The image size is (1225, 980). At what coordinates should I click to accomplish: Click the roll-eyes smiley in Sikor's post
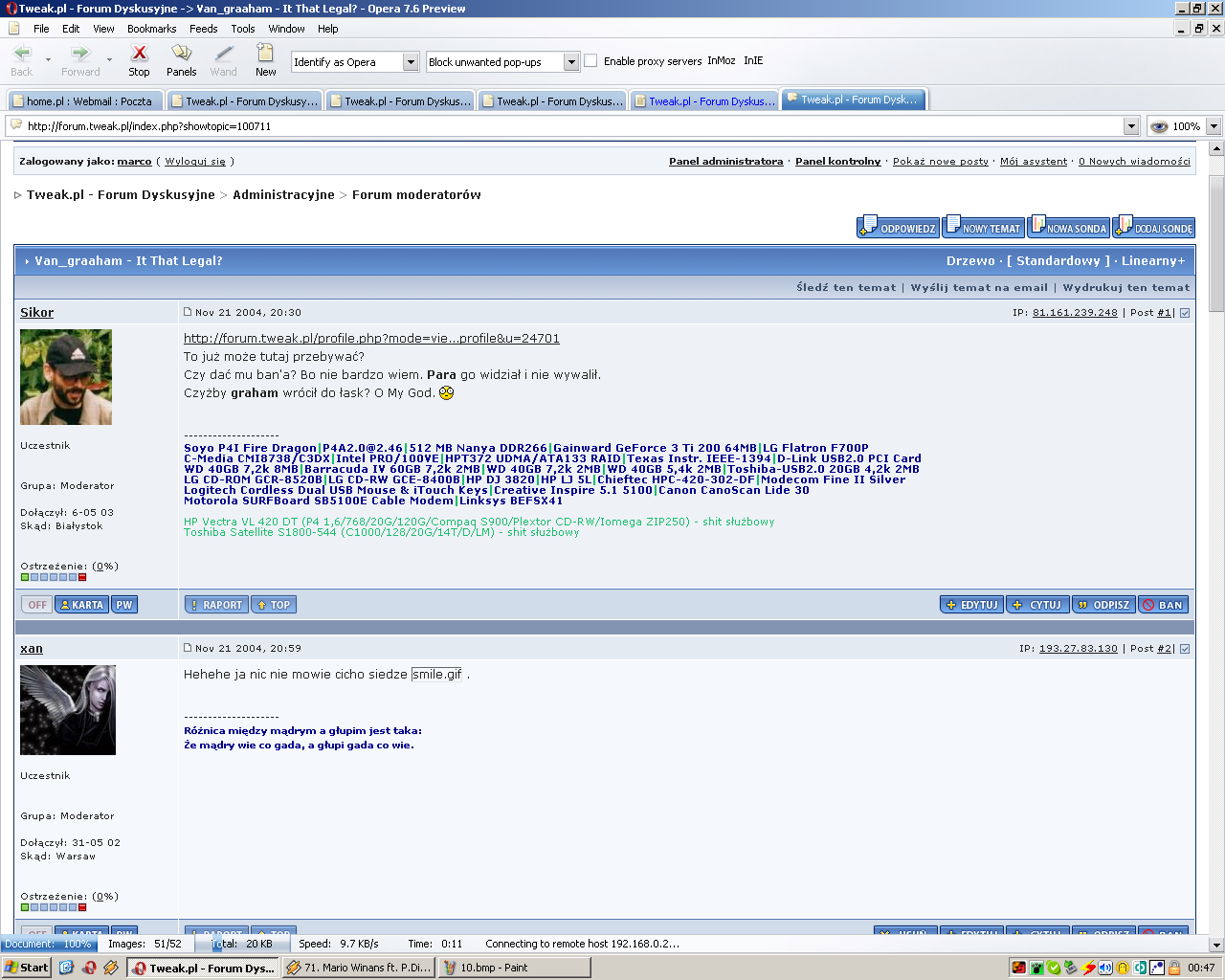[x=446, y=392]
